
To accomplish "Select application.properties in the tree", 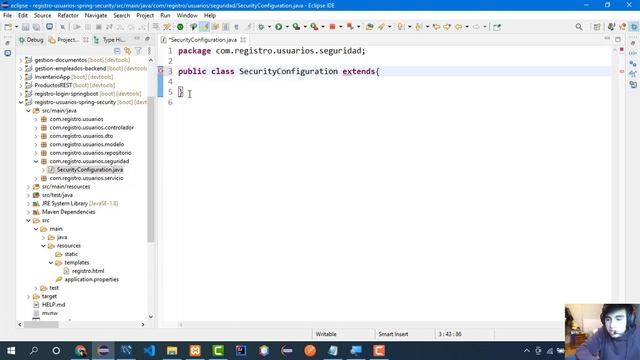I will coord(91,280).
